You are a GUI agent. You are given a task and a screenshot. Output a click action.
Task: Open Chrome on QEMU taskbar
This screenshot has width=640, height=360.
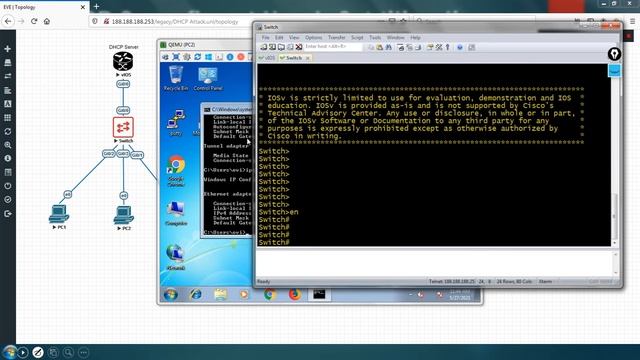(269, 294)
